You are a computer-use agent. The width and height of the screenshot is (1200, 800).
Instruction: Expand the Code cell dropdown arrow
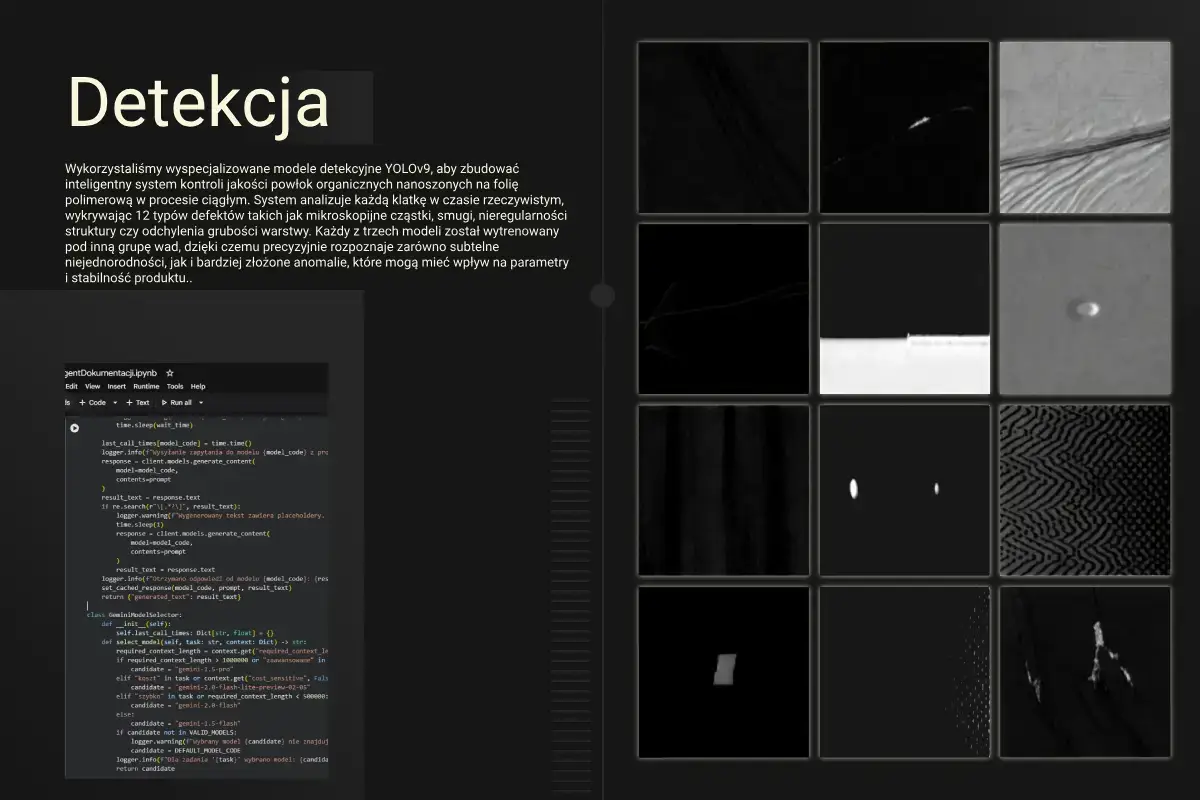116,402
